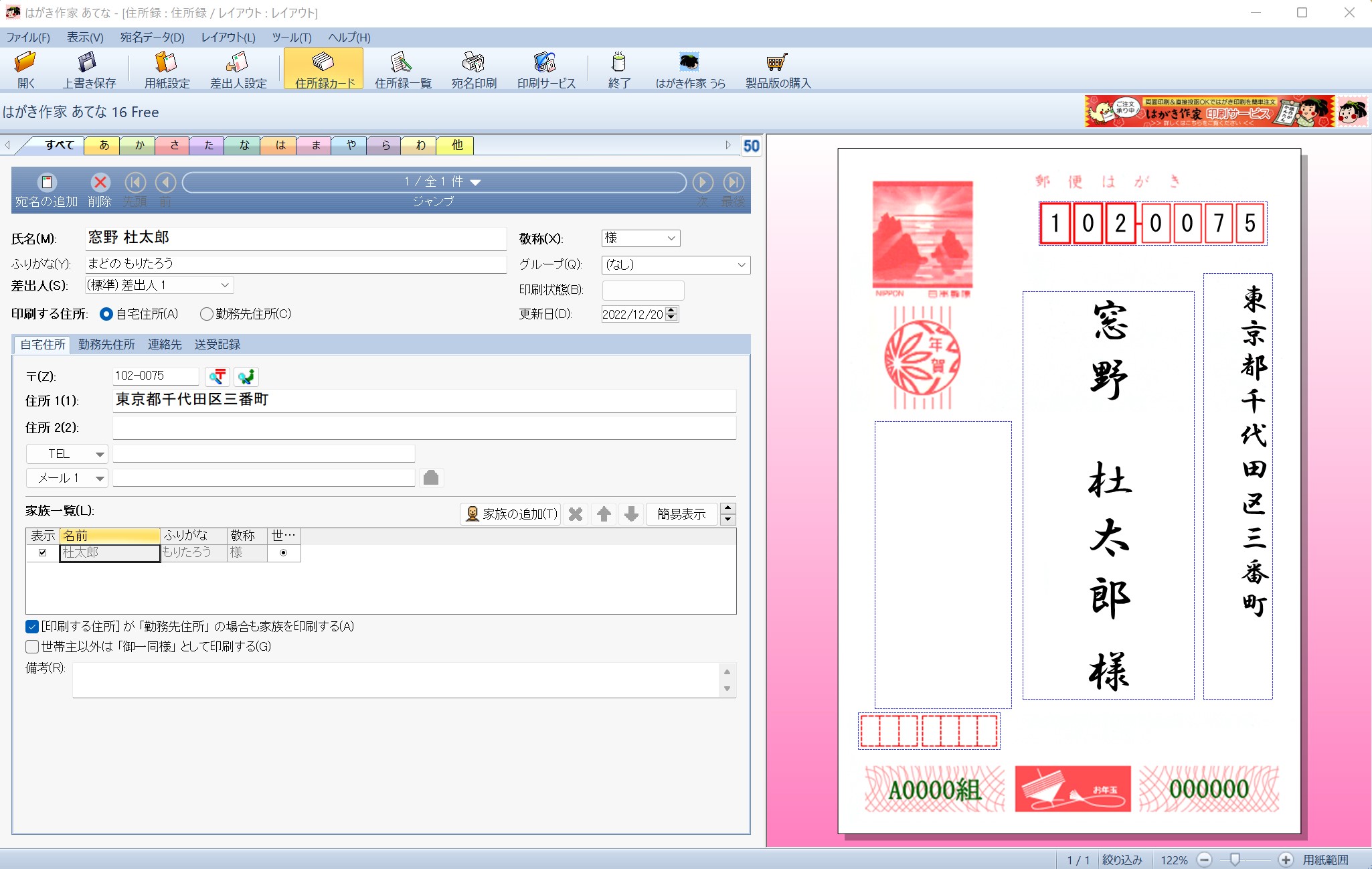Click the red 削除 delete icon

point(100,182)
